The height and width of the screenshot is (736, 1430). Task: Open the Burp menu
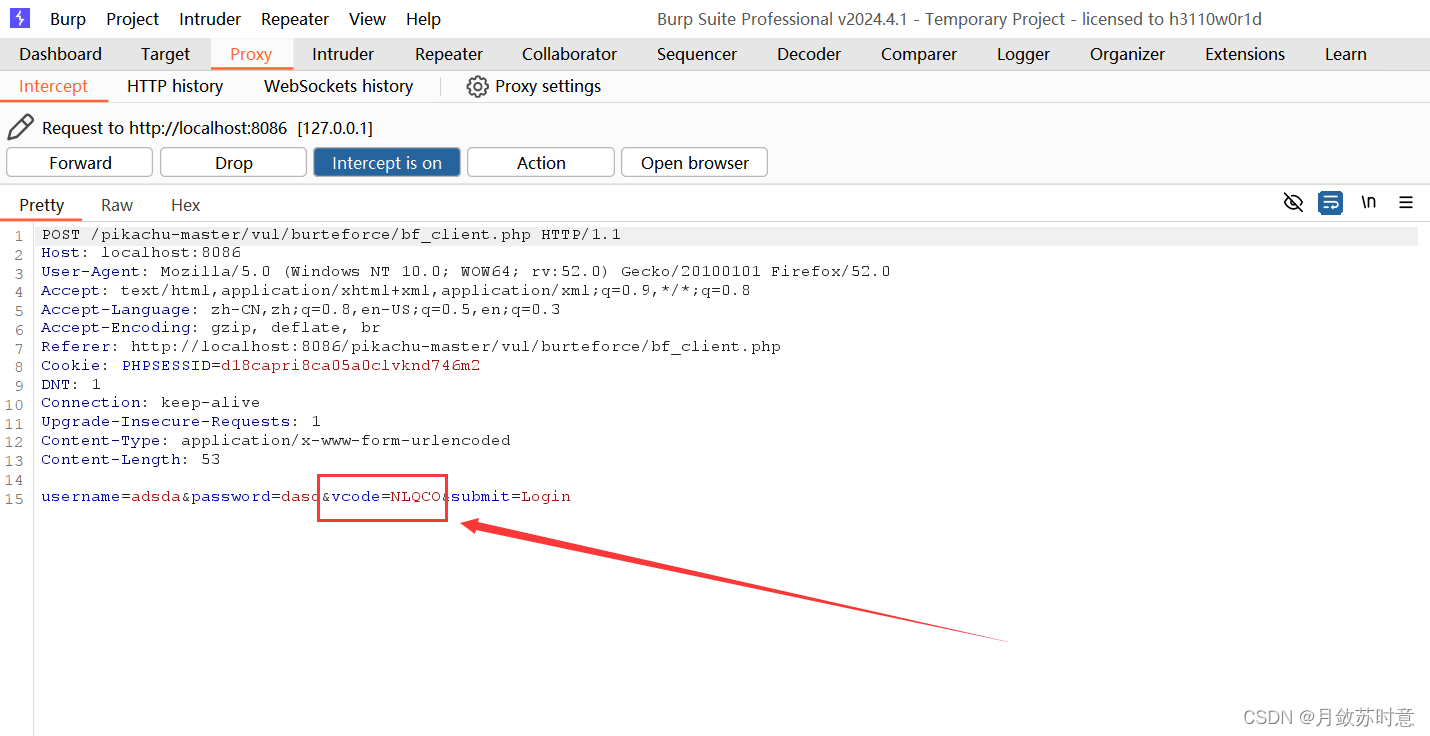point(68,19)
